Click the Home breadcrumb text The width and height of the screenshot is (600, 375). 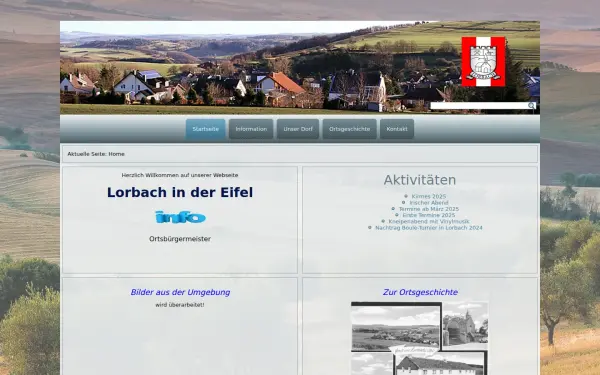[x=116, y=154]
